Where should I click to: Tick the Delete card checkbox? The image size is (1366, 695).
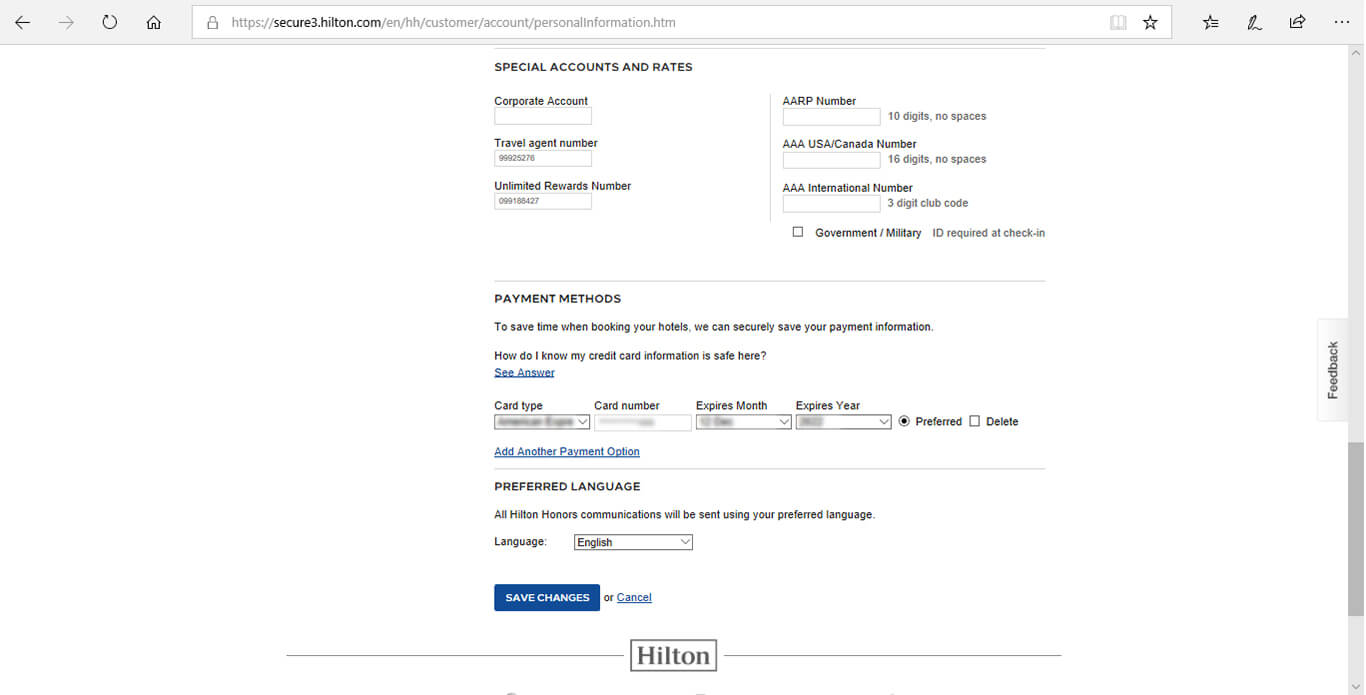point(974,421)
